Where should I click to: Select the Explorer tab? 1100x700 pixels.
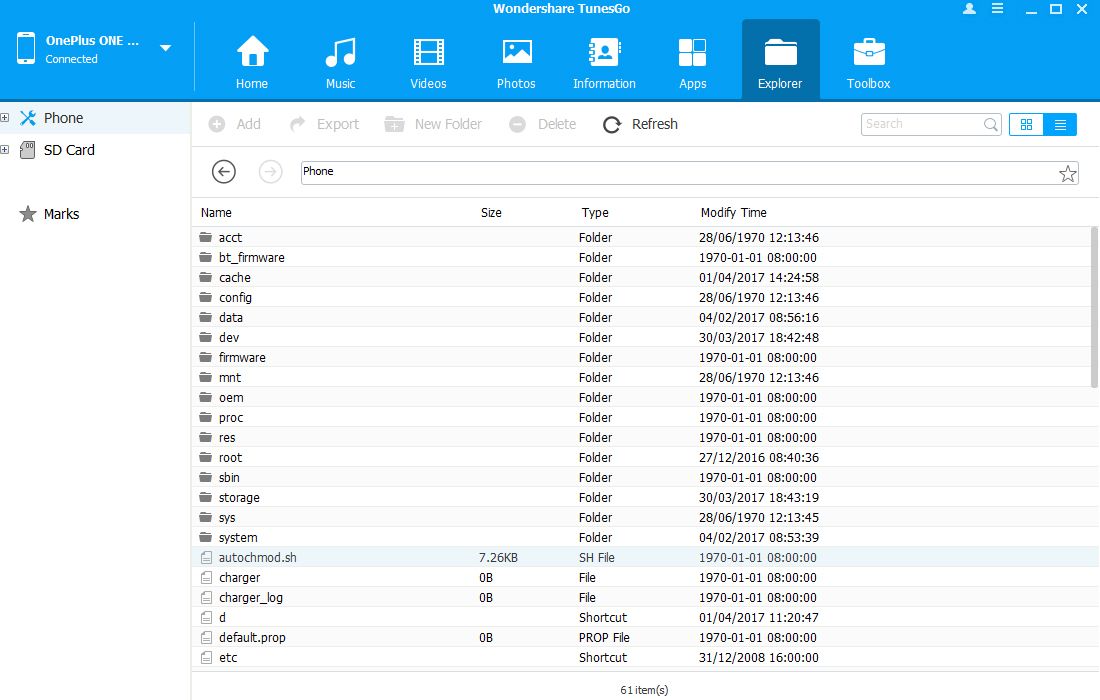coord(780,60)
